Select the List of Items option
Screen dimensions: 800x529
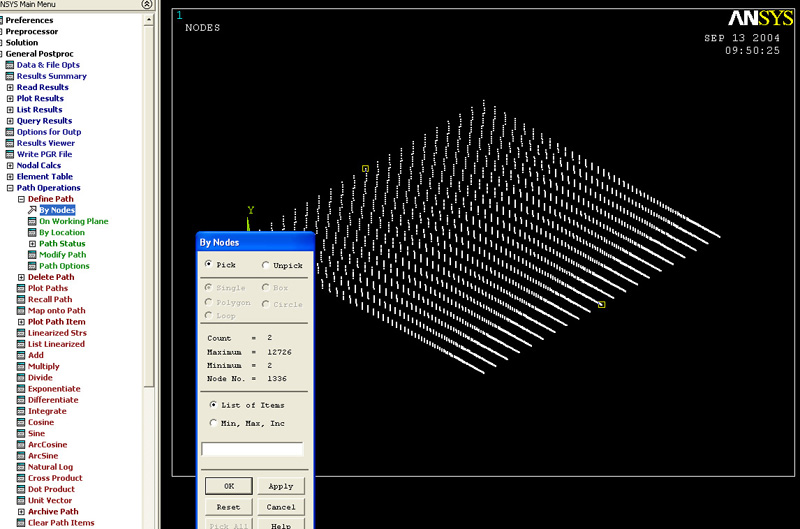tap(213, 405)
